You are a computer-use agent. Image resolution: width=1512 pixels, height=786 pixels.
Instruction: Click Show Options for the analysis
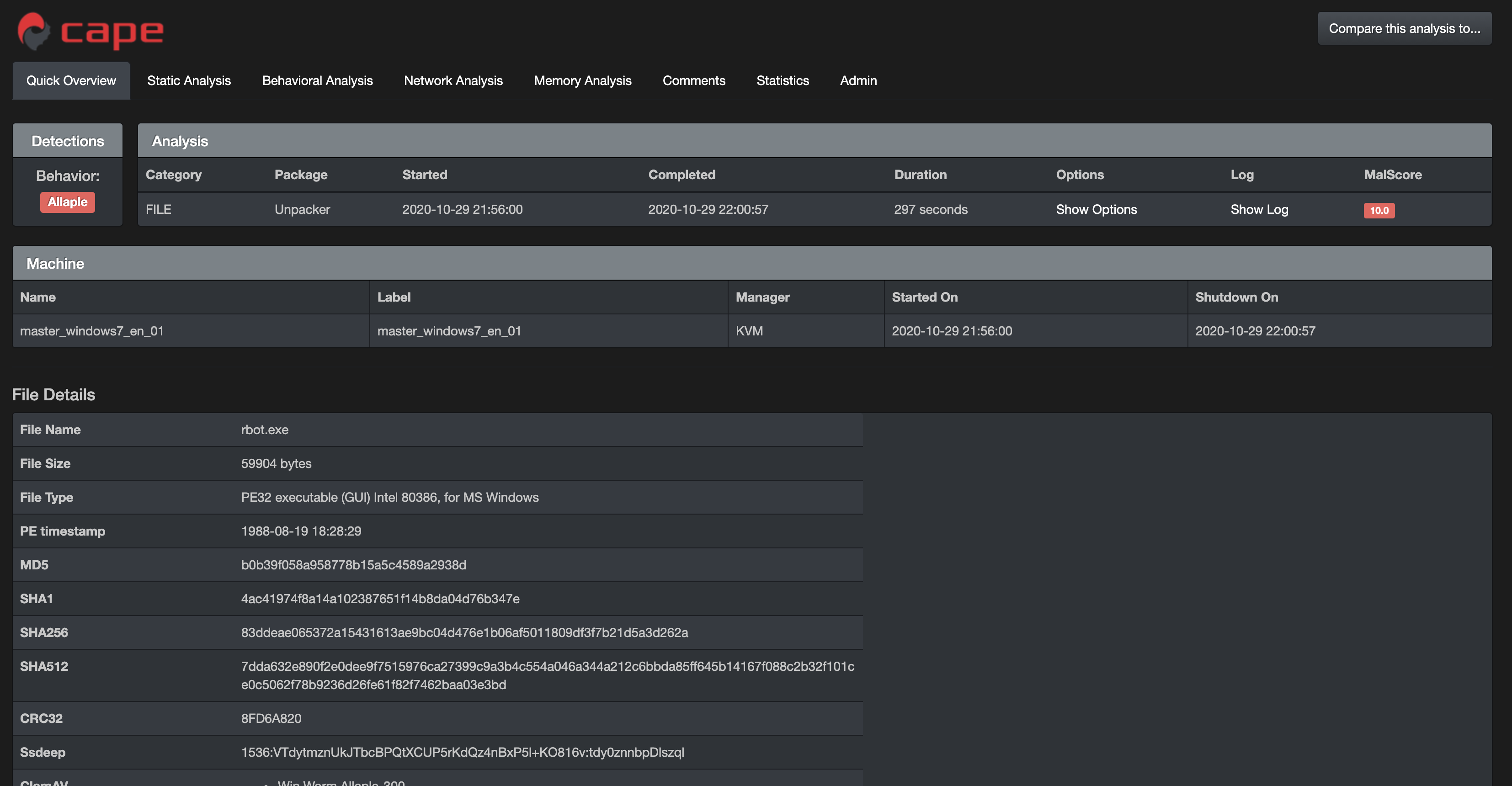click(x=1096, y=209)
